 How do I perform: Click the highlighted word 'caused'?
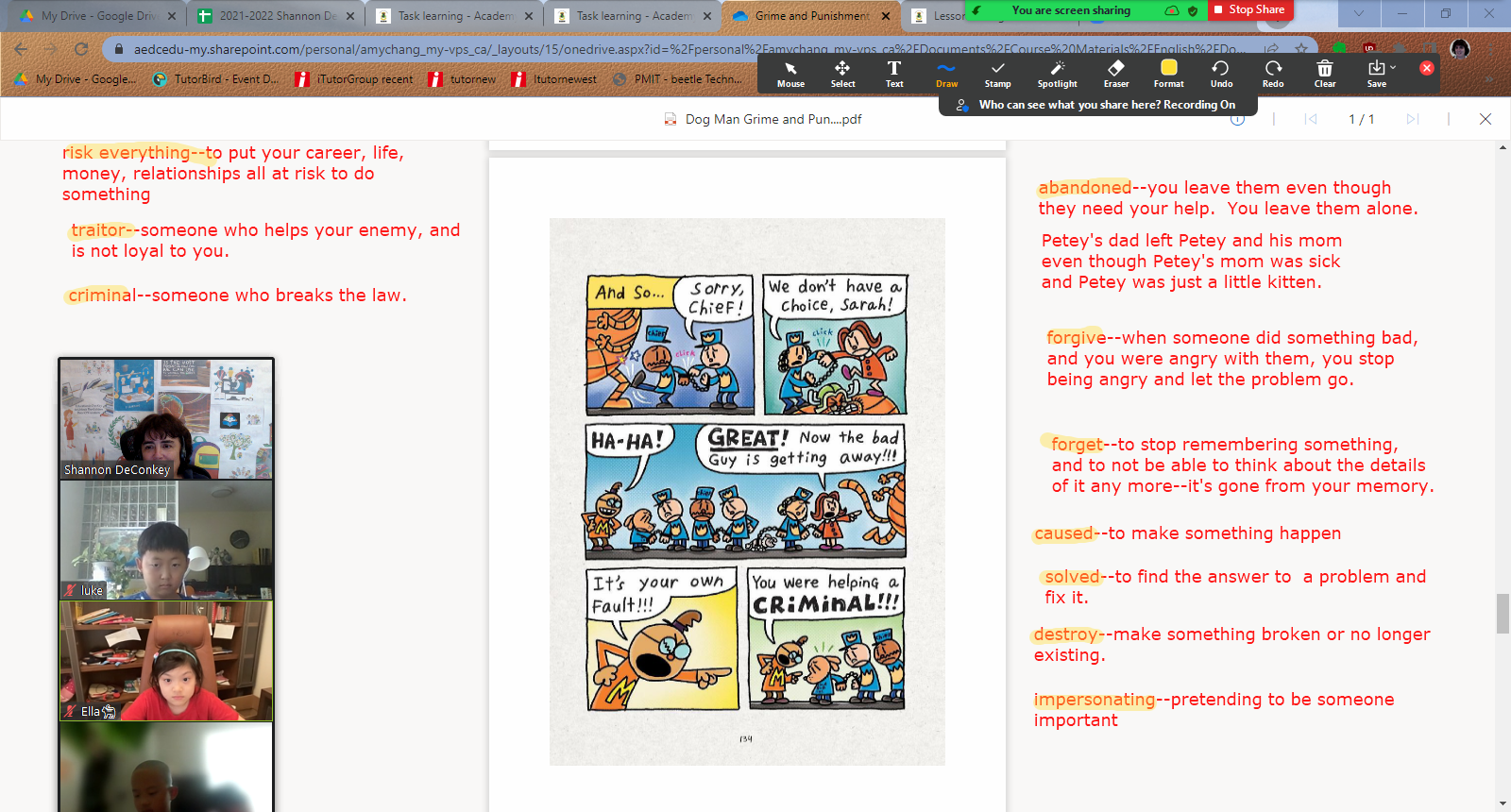tap(1063, 533)
